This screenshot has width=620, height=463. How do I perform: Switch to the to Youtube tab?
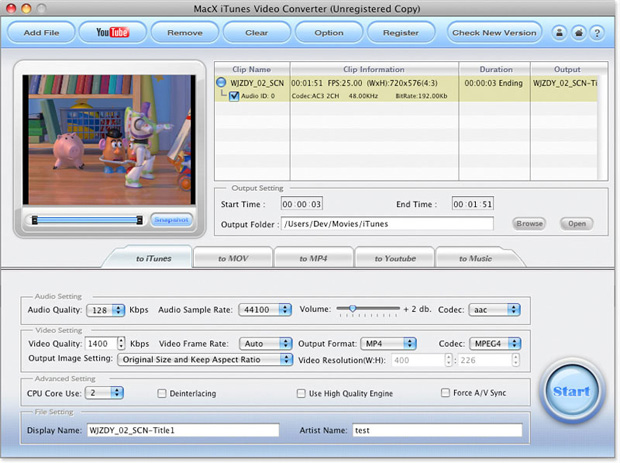(x=395, y=258)
